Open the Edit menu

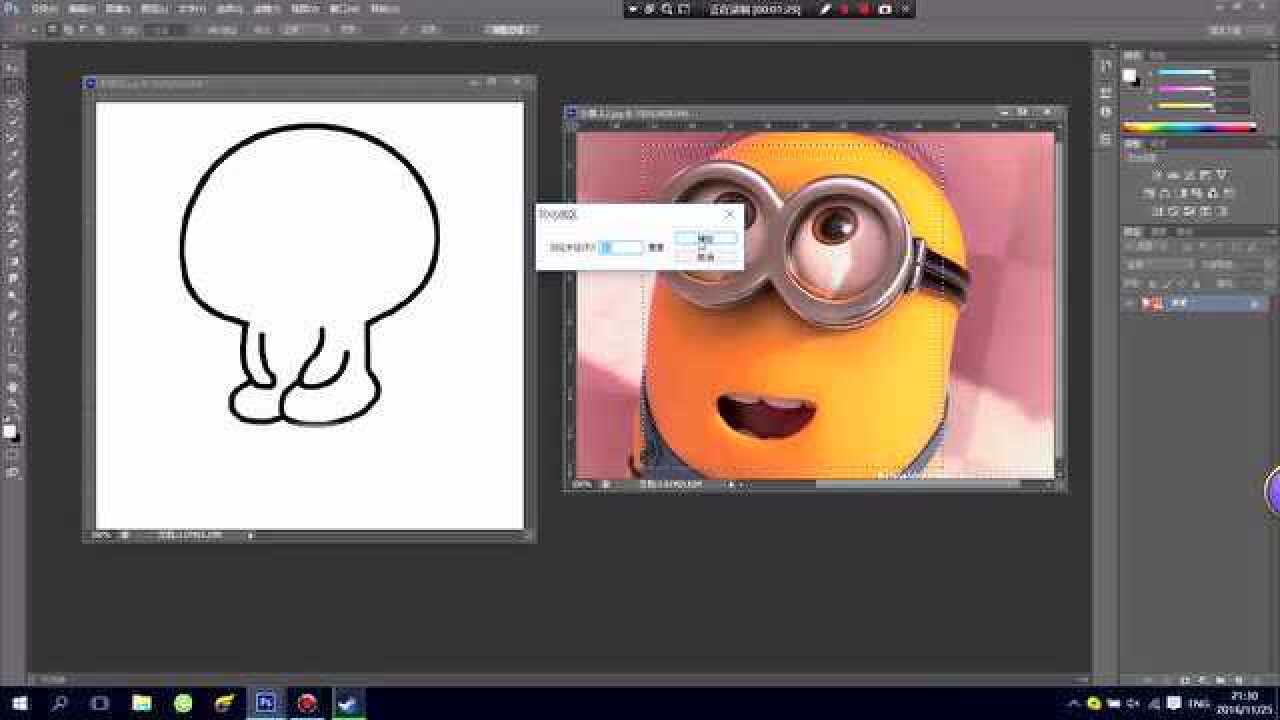(81, 8)
